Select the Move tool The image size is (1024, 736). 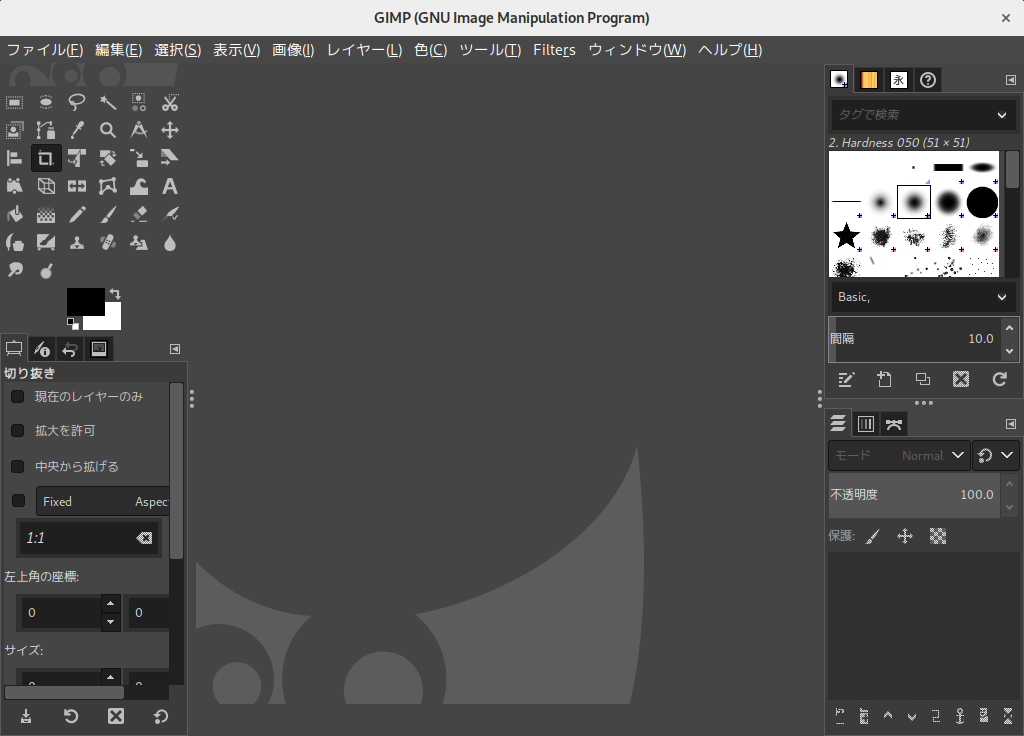click(170, 130)
